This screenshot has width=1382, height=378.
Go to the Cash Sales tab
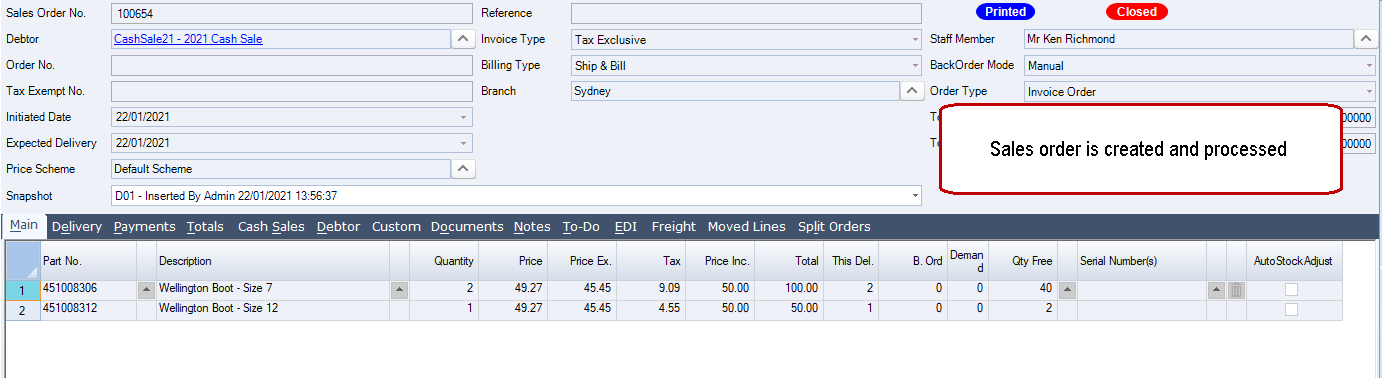click(271, 227)
